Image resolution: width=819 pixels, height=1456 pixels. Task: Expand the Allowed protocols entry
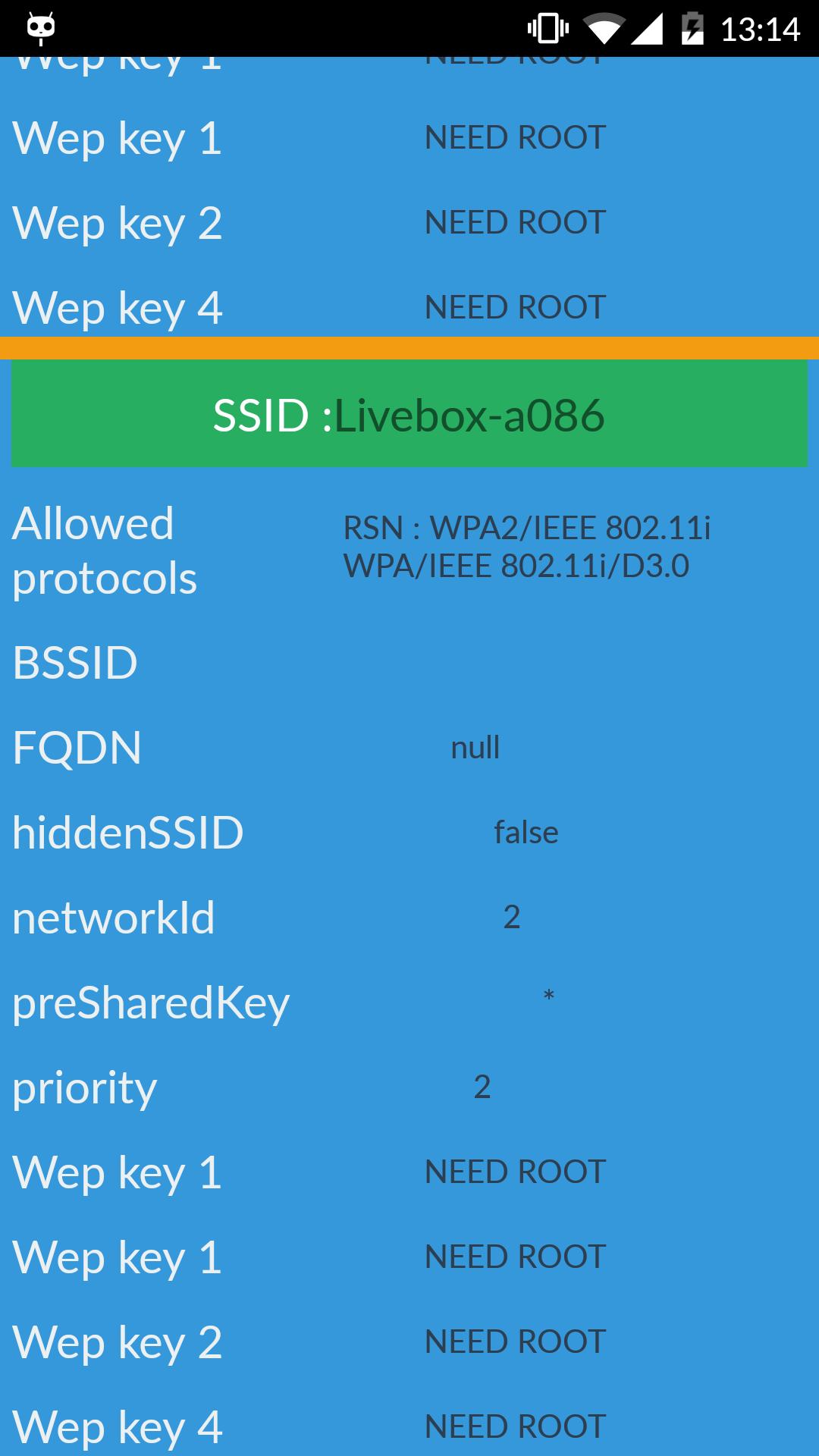tap(409, 551)
